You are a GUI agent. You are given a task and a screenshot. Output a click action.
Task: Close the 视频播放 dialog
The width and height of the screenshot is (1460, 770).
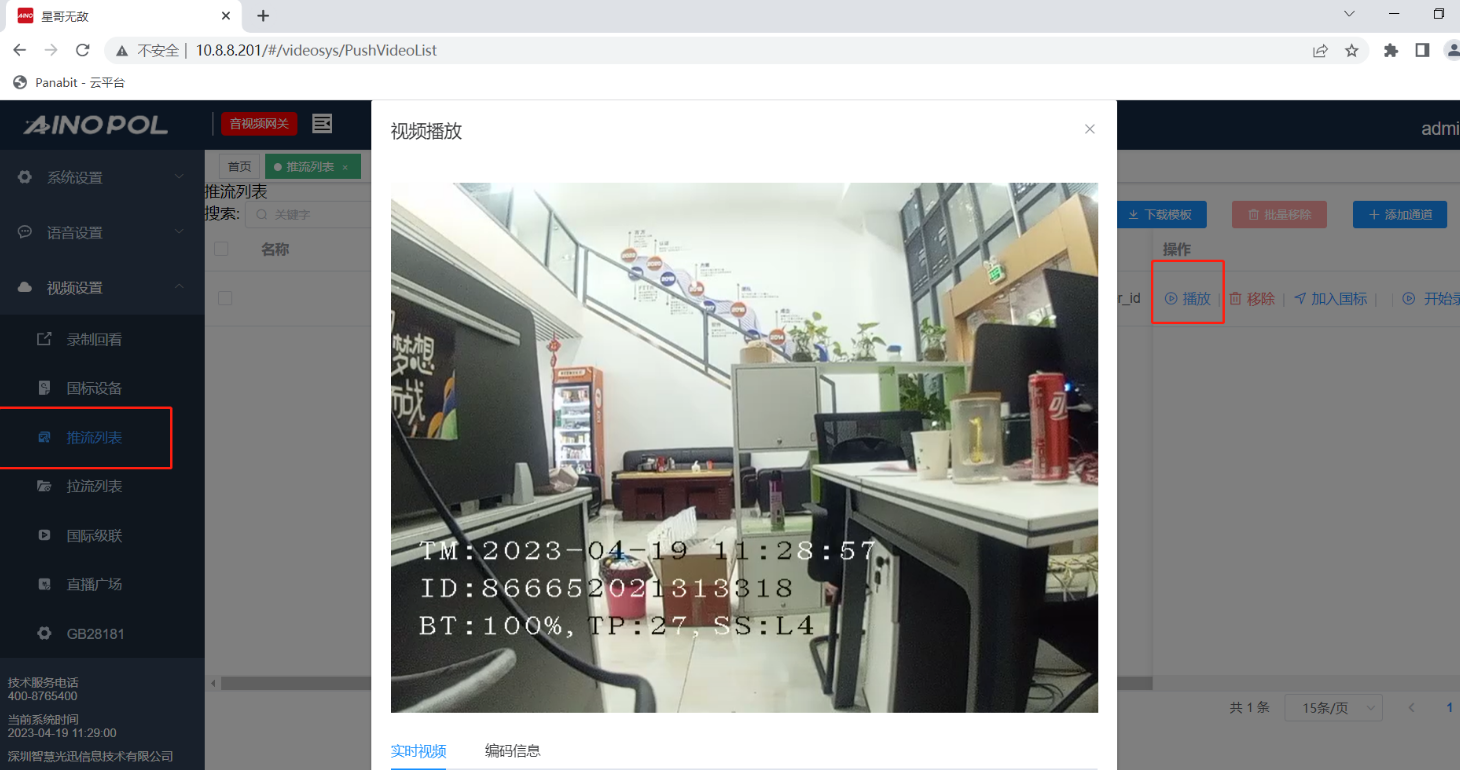1090,129
